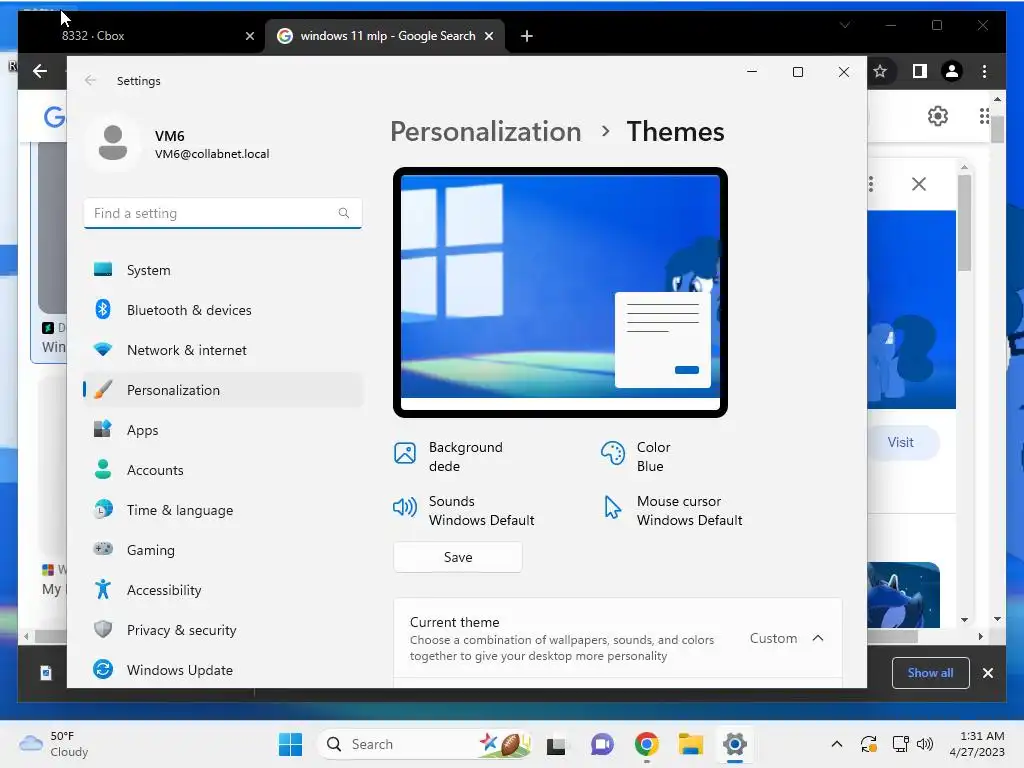Image resolution: width=1024 pixels, height=768 pixels.
Task: Click the taskbar Search box
Action: tap(424, 744)
